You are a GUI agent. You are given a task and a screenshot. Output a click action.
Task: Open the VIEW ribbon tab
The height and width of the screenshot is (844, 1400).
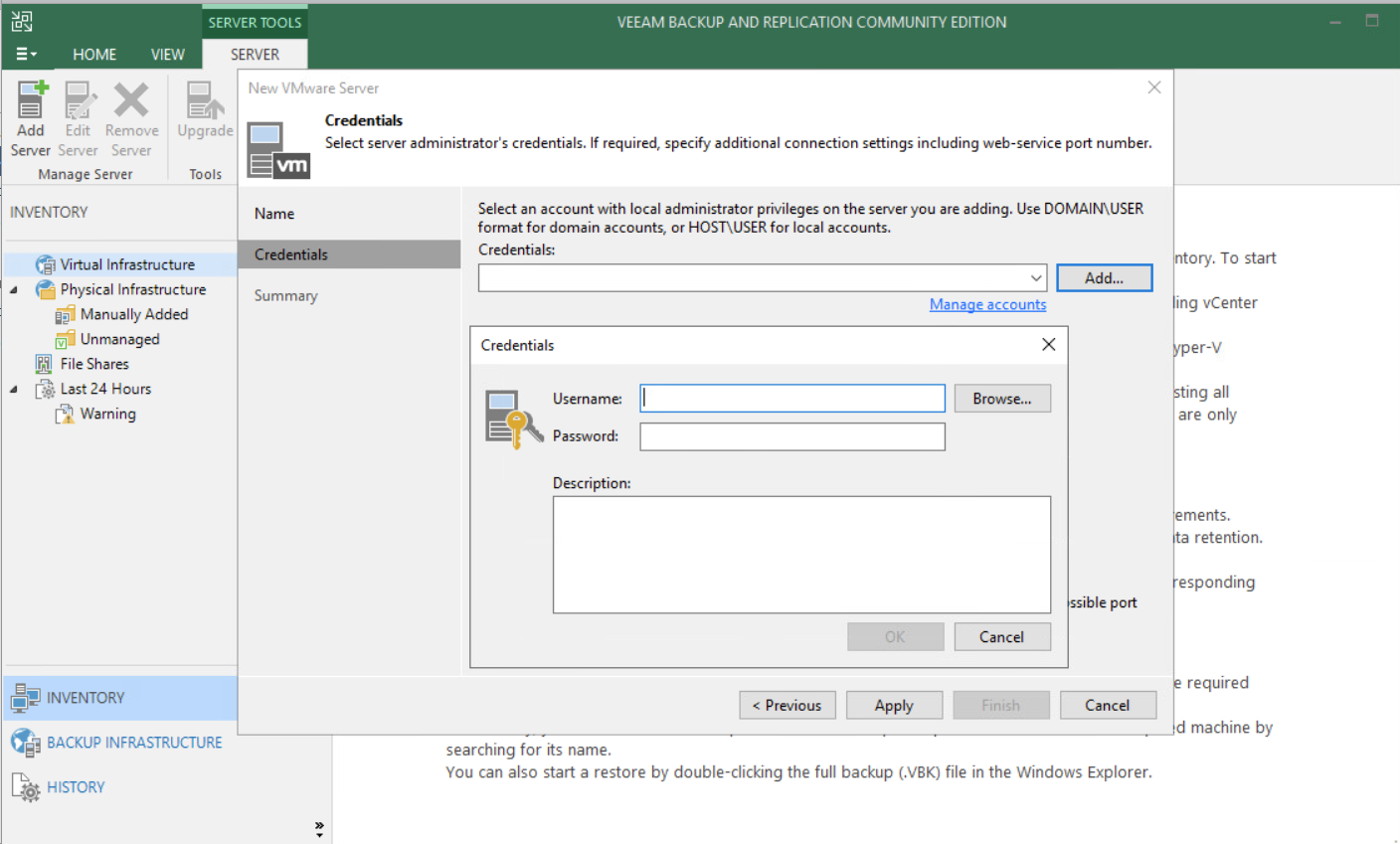click(167, 55)
